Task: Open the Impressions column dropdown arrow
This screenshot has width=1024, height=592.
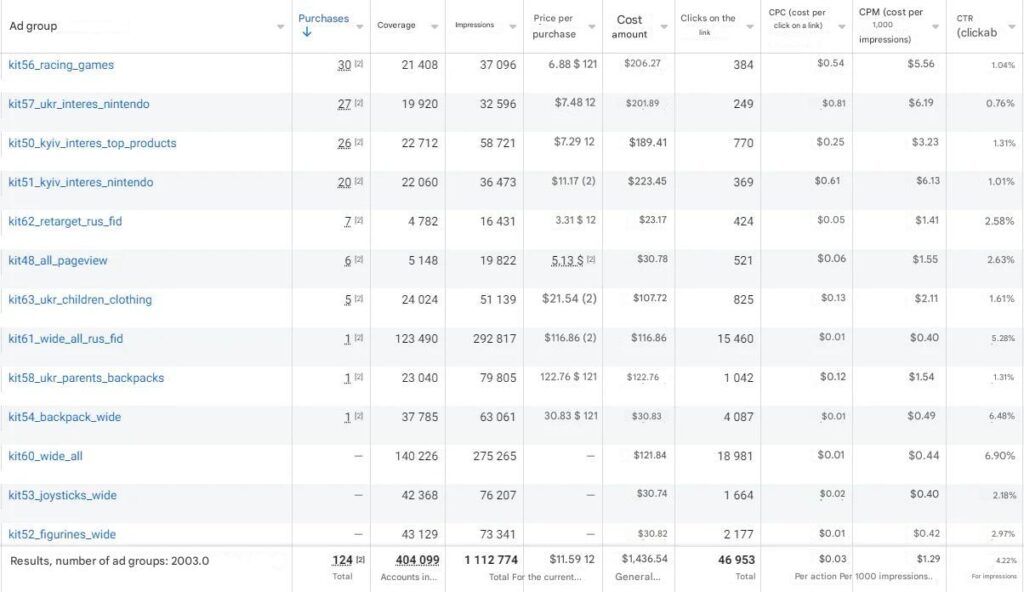Action: click(512, 27)
